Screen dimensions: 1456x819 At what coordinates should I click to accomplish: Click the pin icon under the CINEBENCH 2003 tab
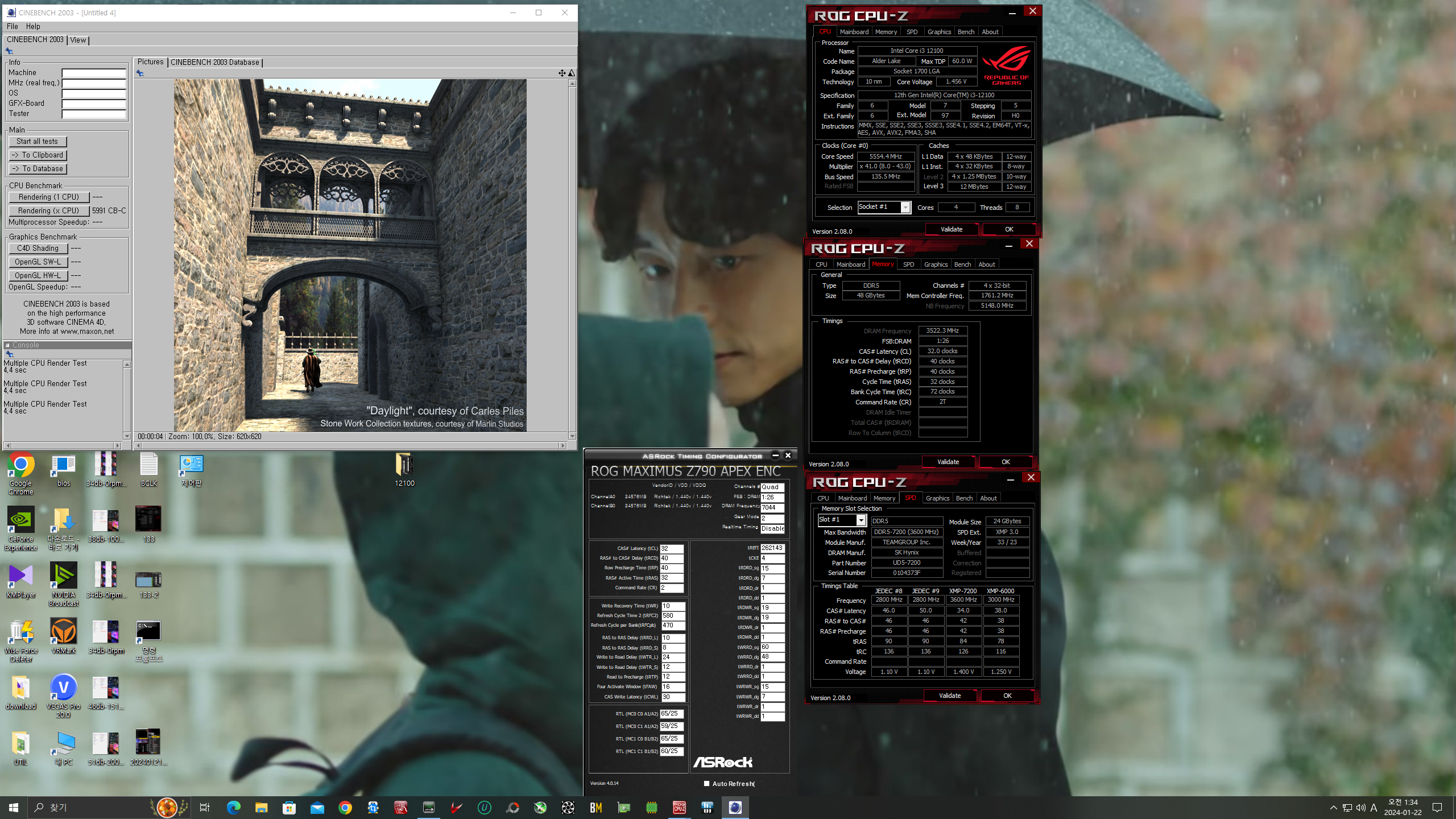click(x=9, y=51)
